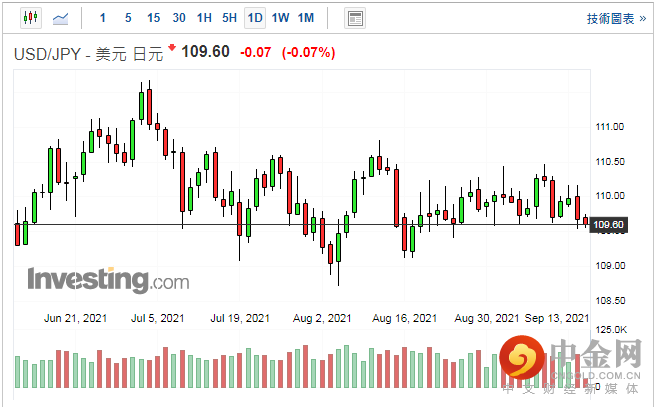Image resolution: width=656 pixels, height=407 pixels.
Task: Open the news panel icon in toolbar
Action: pos(354,18)
